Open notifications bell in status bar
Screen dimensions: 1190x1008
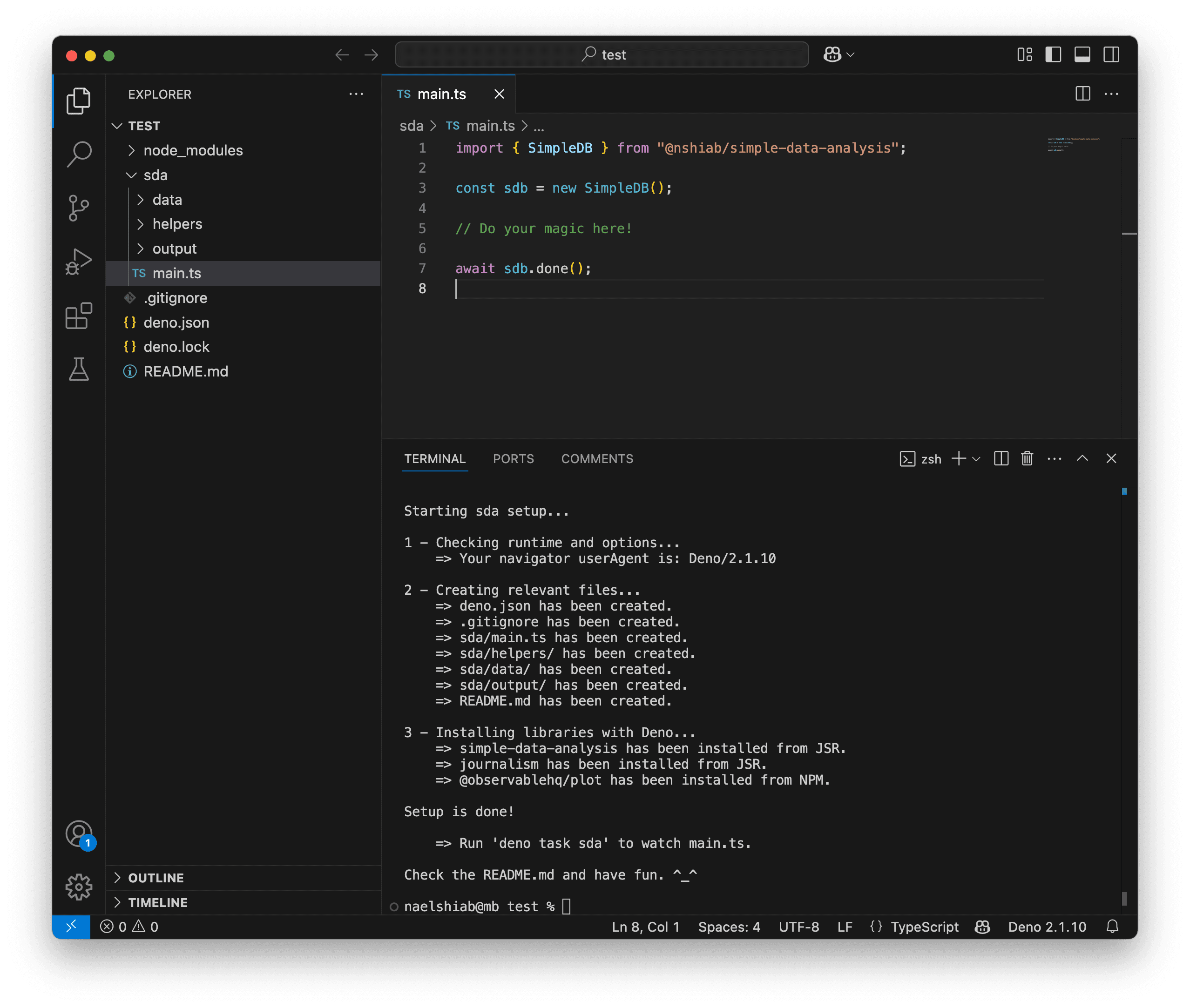pyautogui.click(x=1112, y=927)
